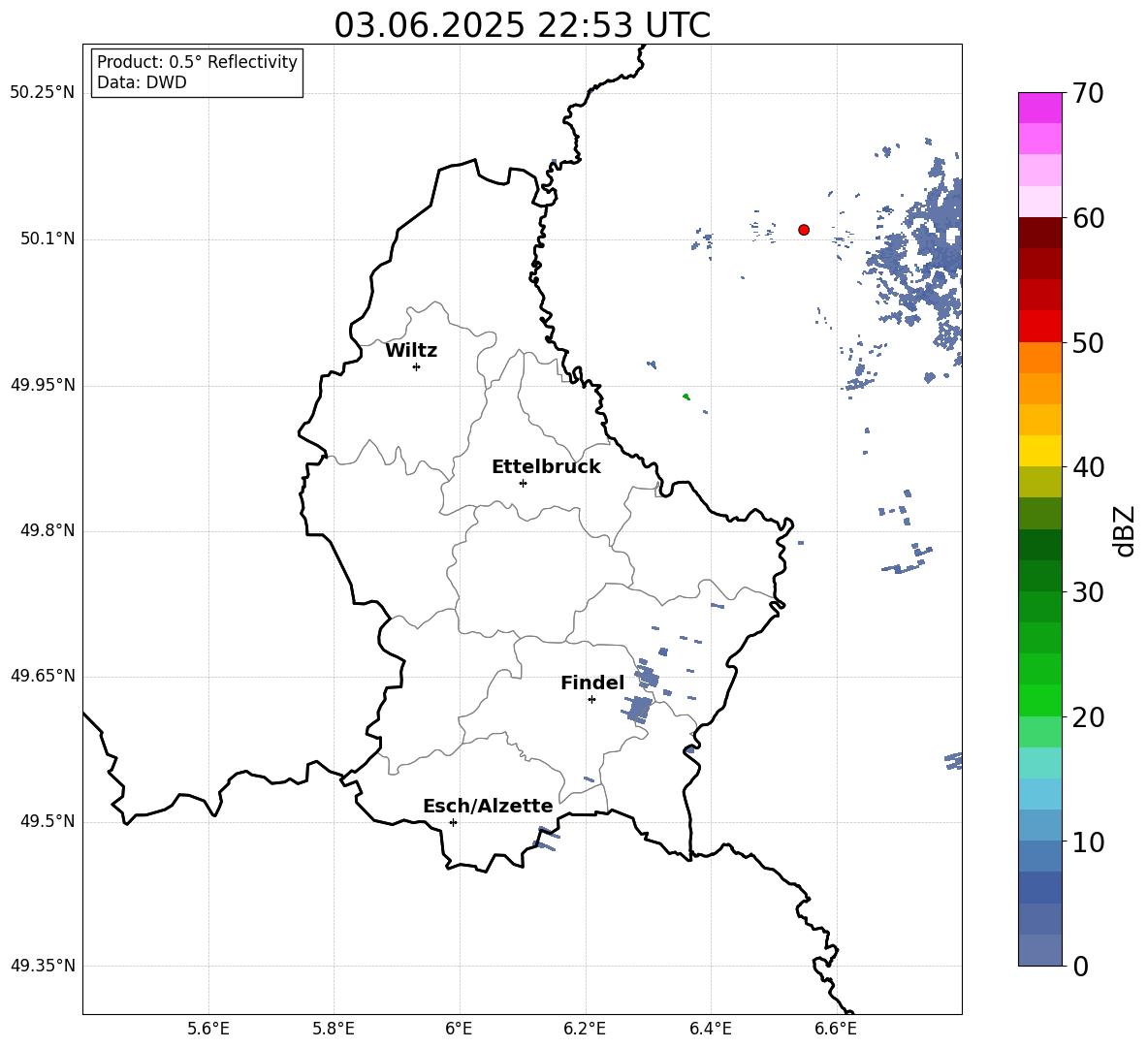Click the 6°E longitude label

[x=459, y=1029]
